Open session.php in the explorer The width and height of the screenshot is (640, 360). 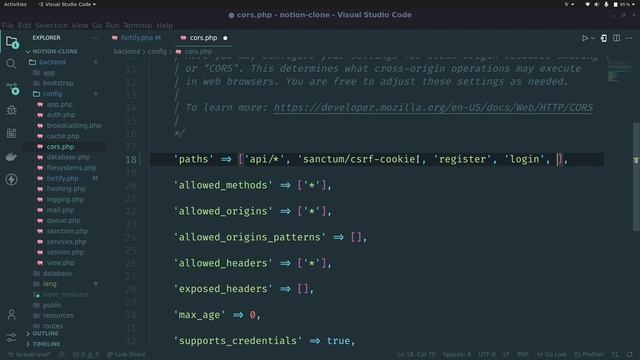(x=65, y=252)
